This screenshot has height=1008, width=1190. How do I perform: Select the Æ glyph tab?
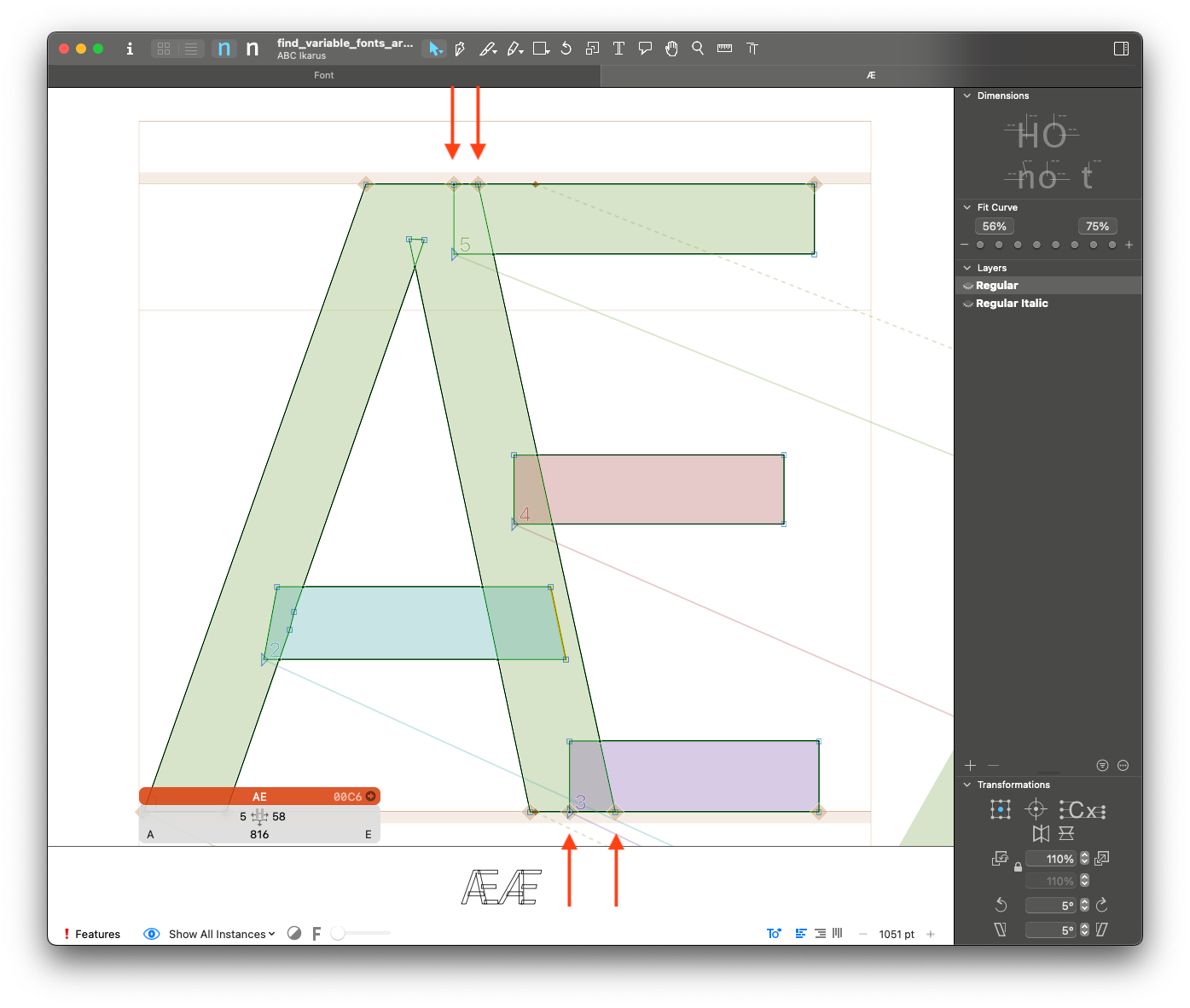click(x=870, y=75)
